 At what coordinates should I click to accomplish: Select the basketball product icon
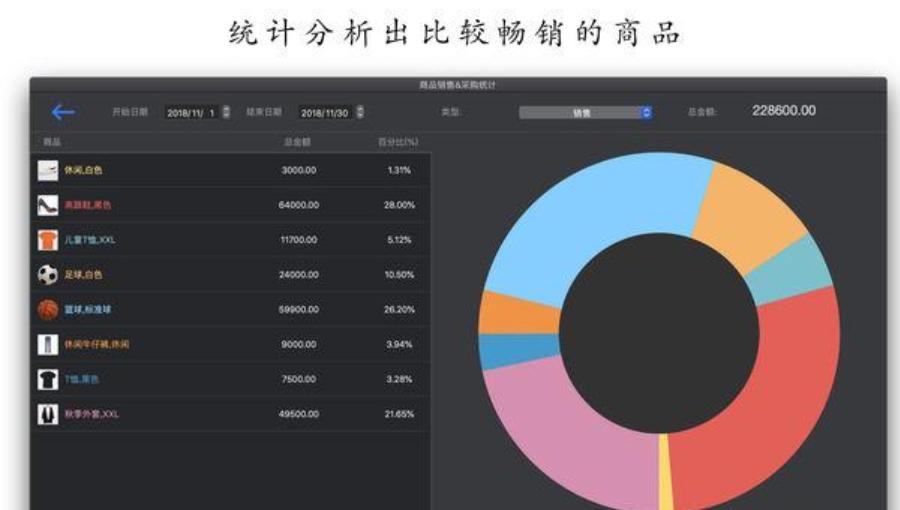click(48, 310)
